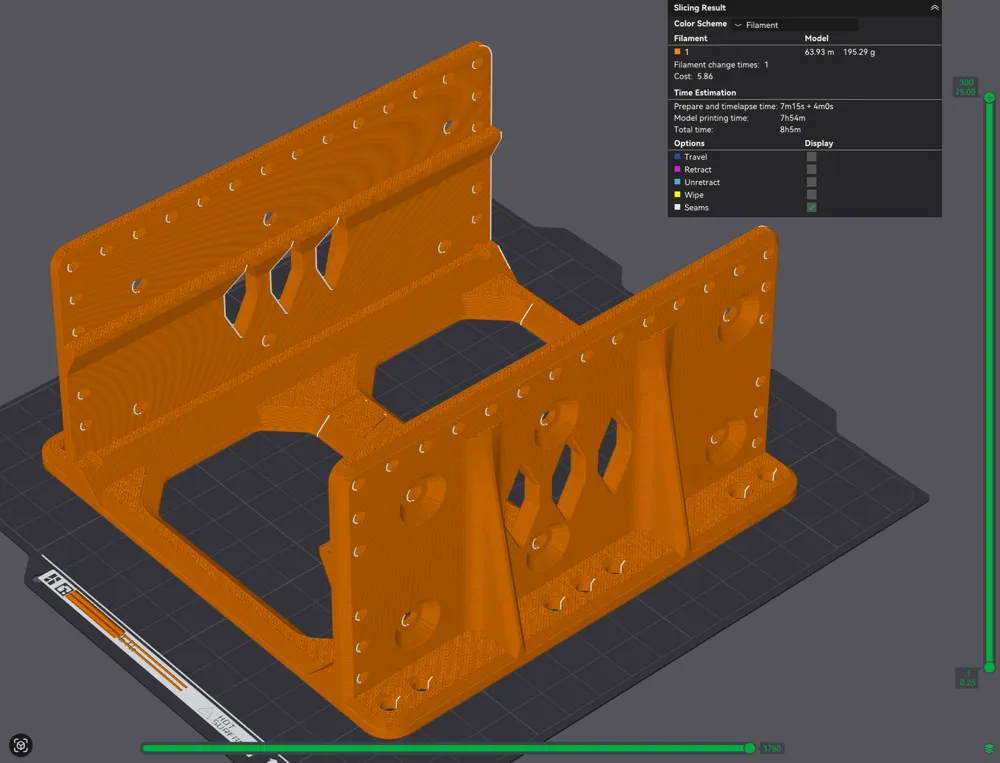This screenshot has width=1000, height=763.
Task: Click the yellow Wipe color icon
Action: pyautogui.click(x=677, y=195)
